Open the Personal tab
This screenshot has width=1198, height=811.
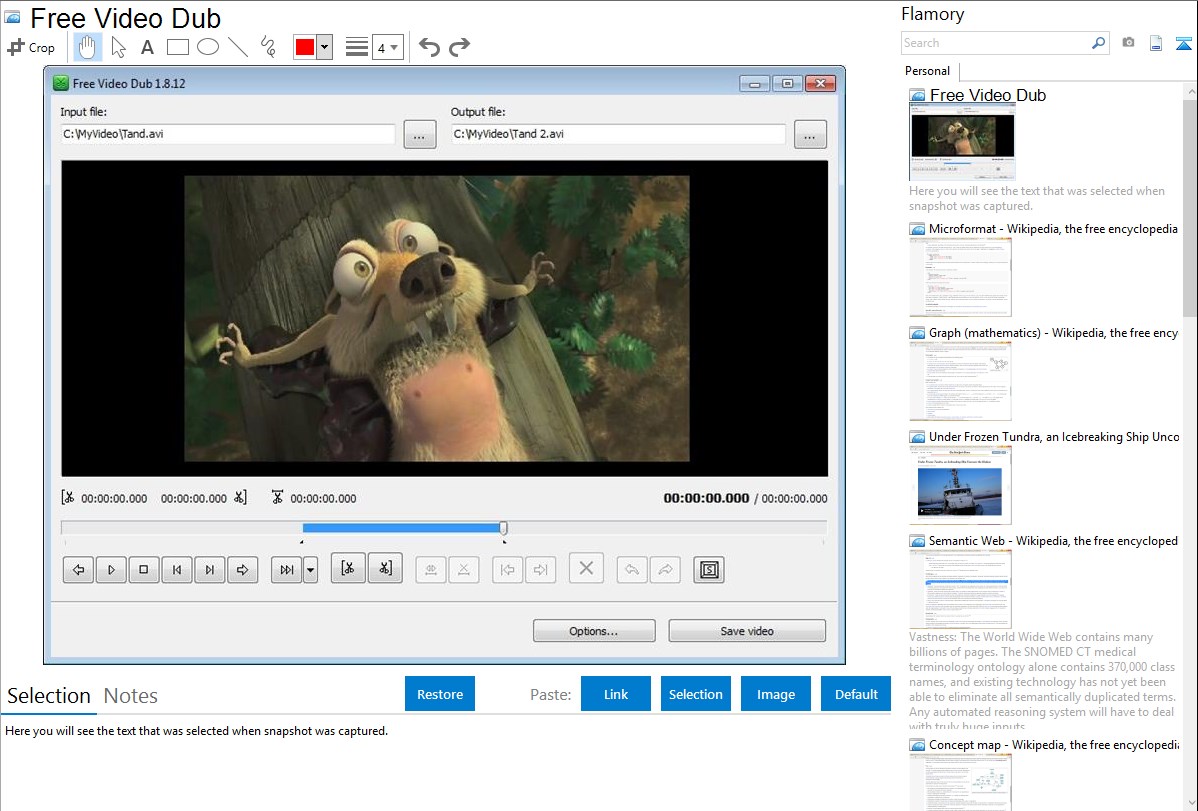point(928,71)
